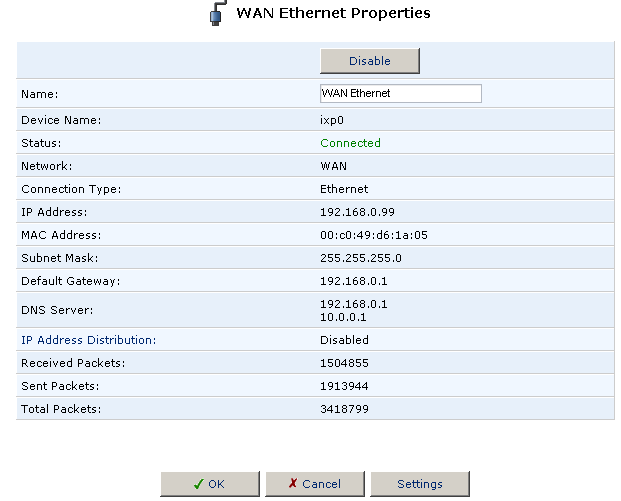The image size is (621, 501).
Task: Click the red X icon on Cancel
Action: click(x=292, y=484)
